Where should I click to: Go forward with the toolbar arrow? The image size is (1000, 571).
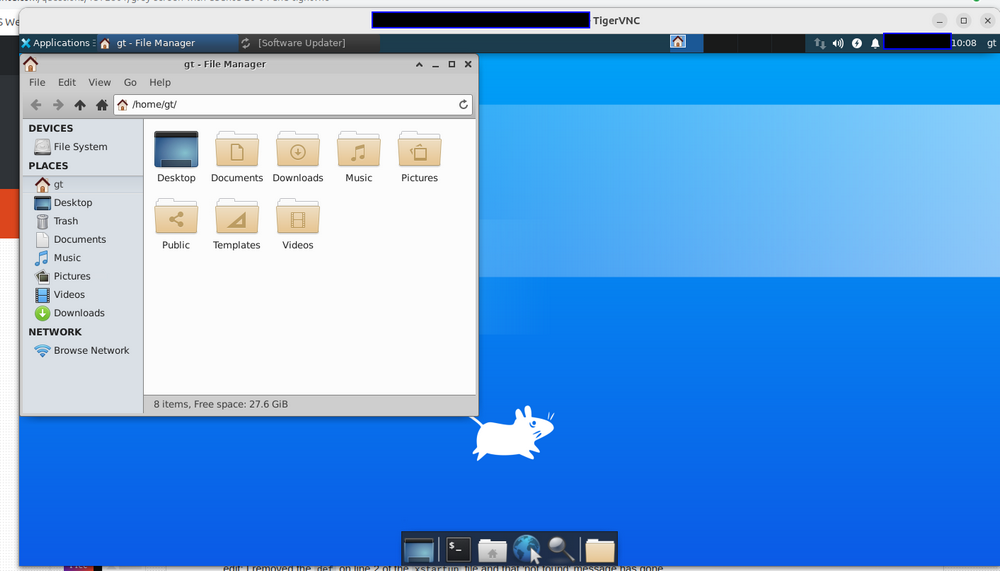coord(58,105)
